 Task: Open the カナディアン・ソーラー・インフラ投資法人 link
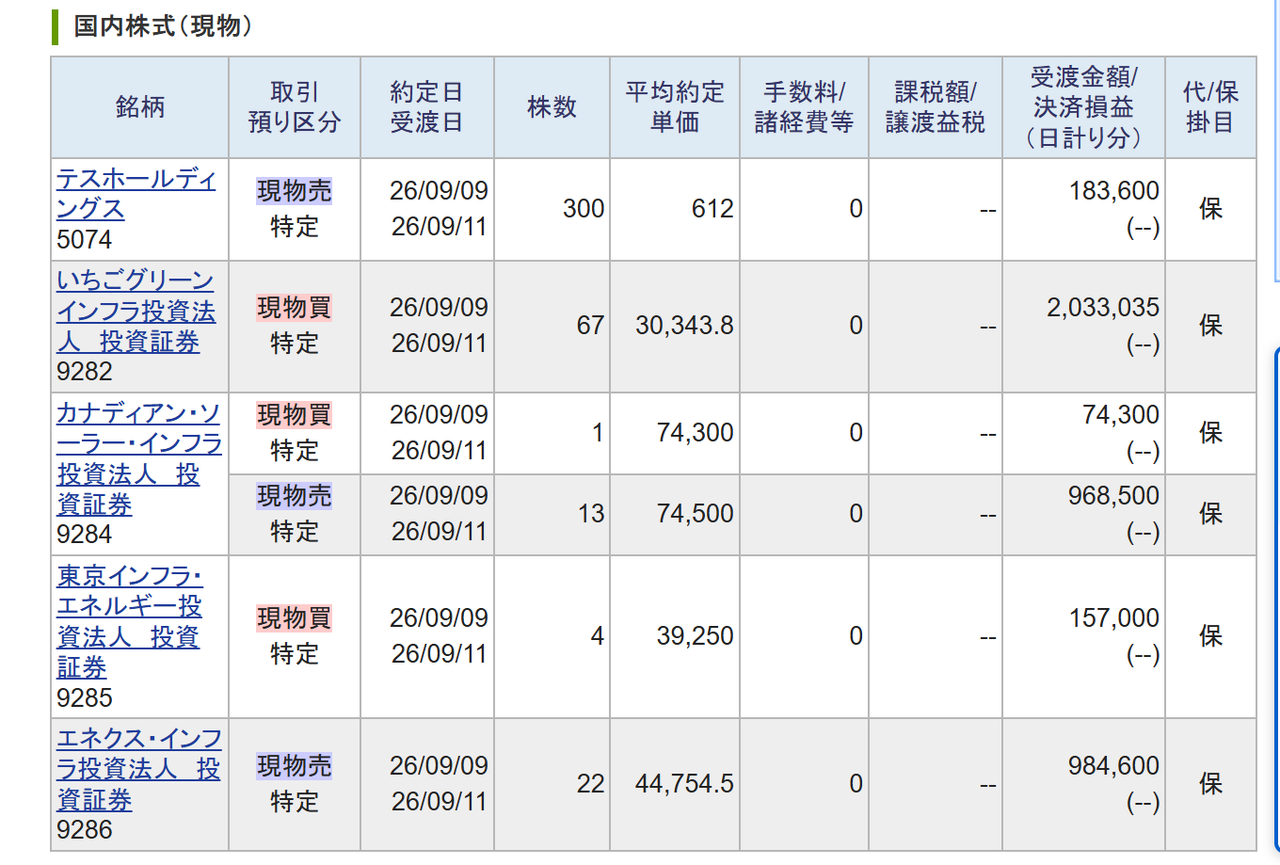point(139,457)
